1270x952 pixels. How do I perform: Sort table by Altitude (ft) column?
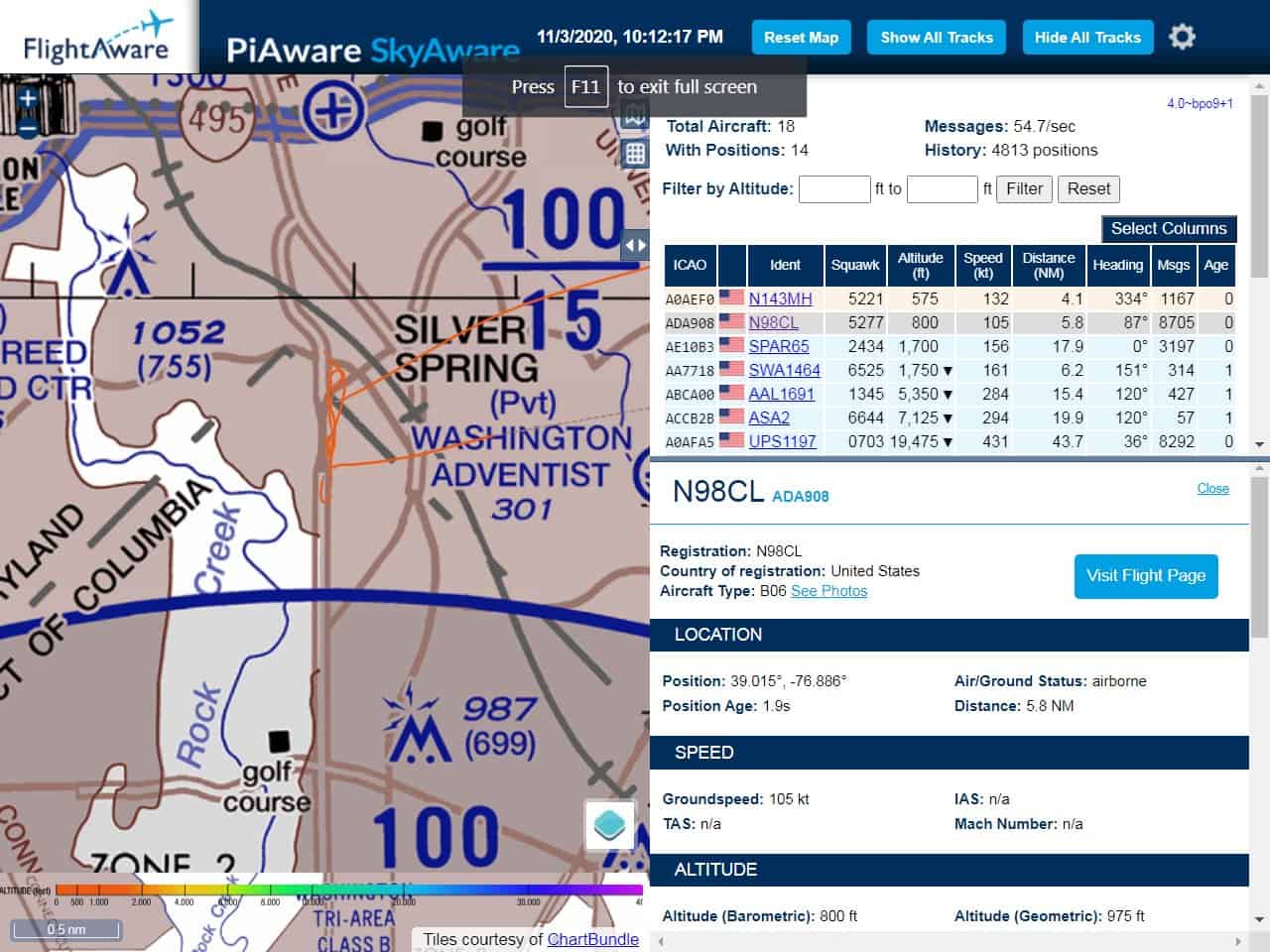click(x=921, y=265)
